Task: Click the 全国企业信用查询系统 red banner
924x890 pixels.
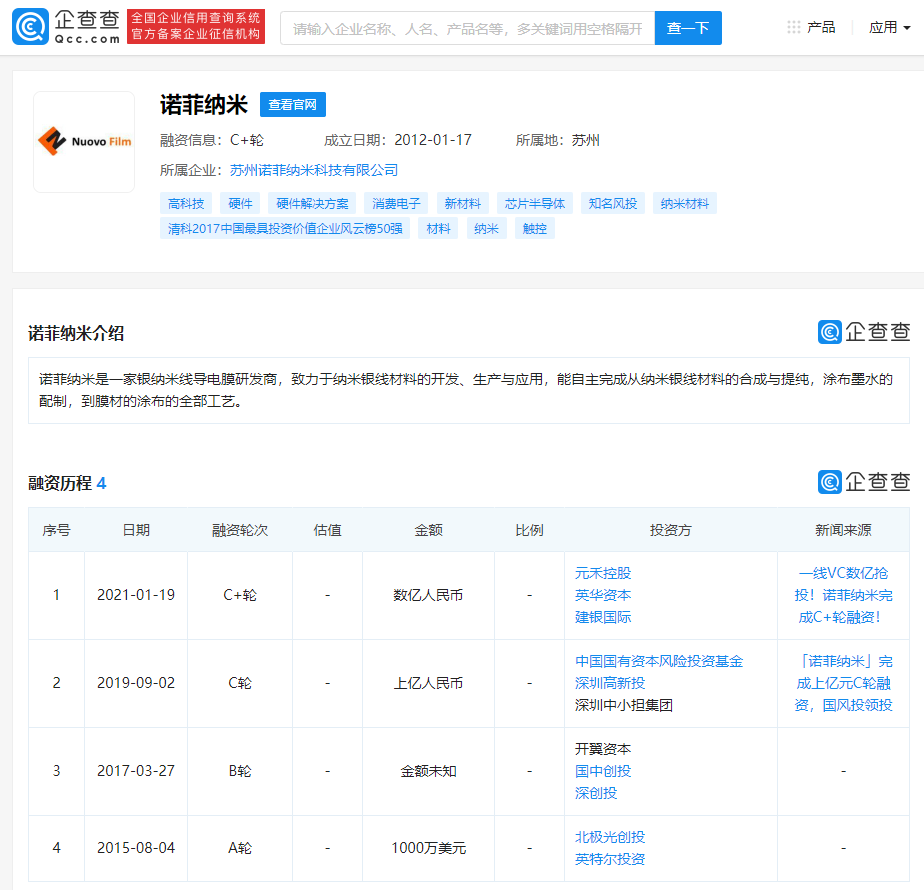Action: pyautogui.click(x=196, y=27)
